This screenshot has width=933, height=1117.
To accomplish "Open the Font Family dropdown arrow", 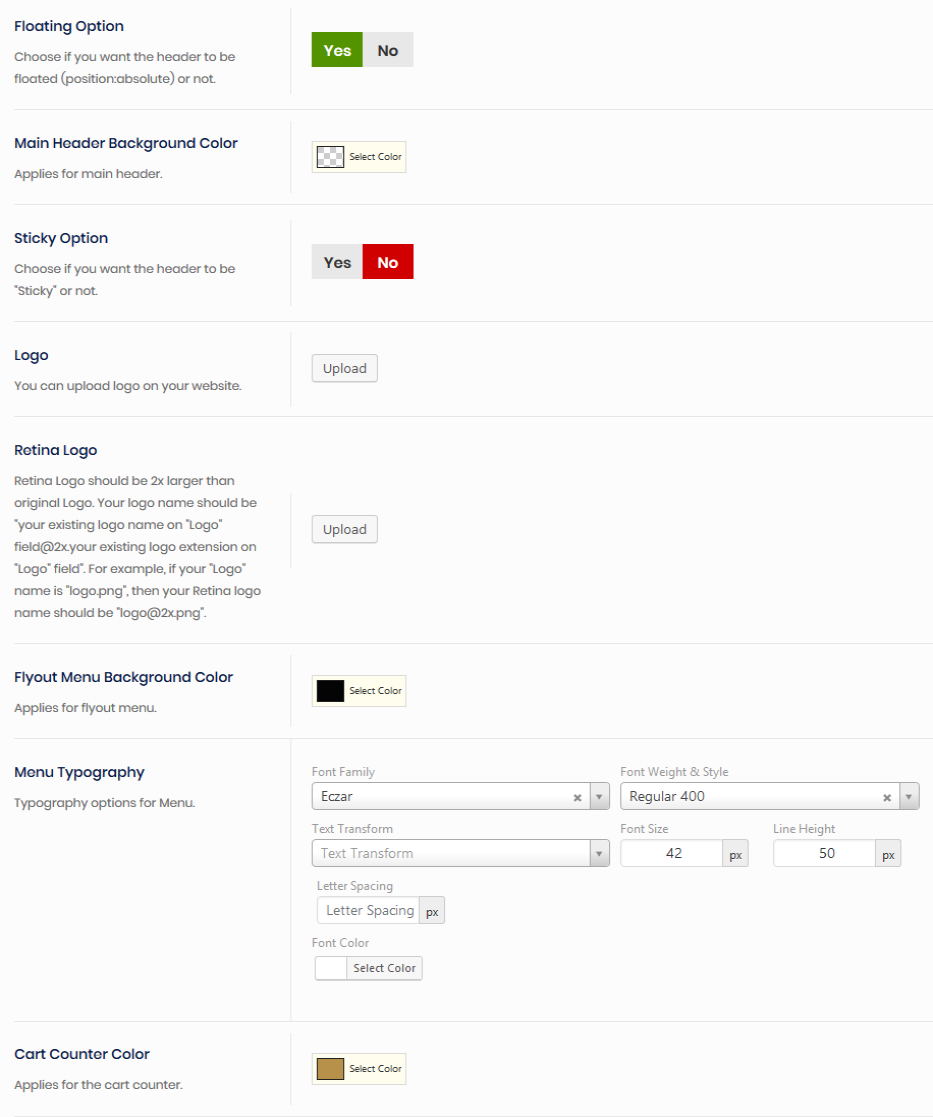I will (599, 797).
